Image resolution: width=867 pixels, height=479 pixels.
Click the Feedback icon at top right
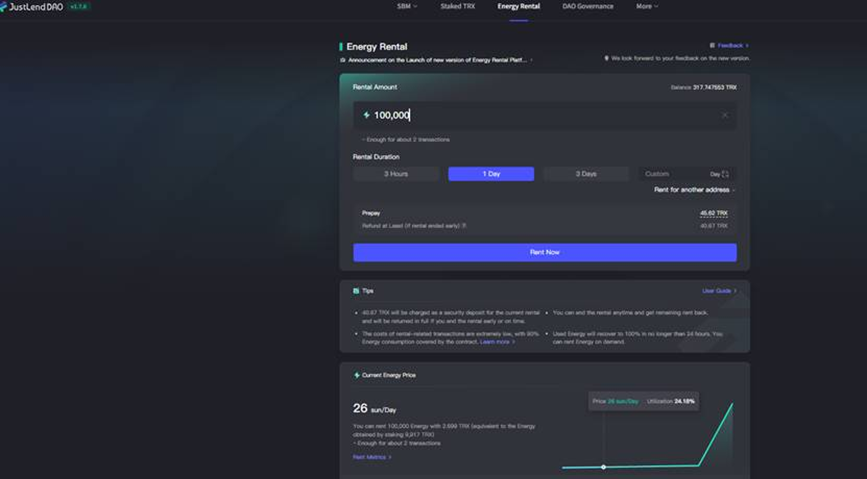(712, 45)
